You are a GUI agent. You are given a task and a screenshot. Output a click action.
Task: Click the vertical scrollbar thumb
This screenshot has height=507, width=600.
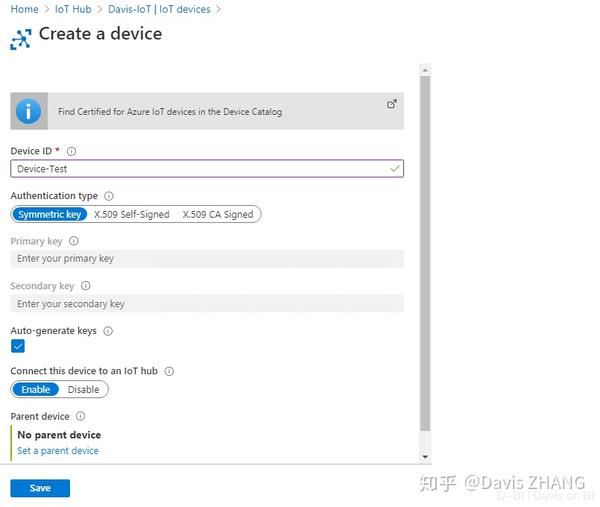(425, 253)
